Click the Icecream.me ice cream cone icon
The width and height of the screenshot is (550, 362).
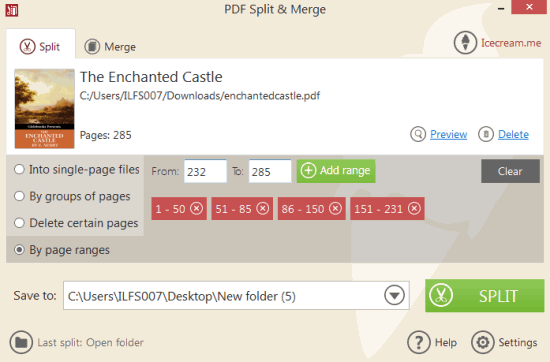[x=465, y=43]
